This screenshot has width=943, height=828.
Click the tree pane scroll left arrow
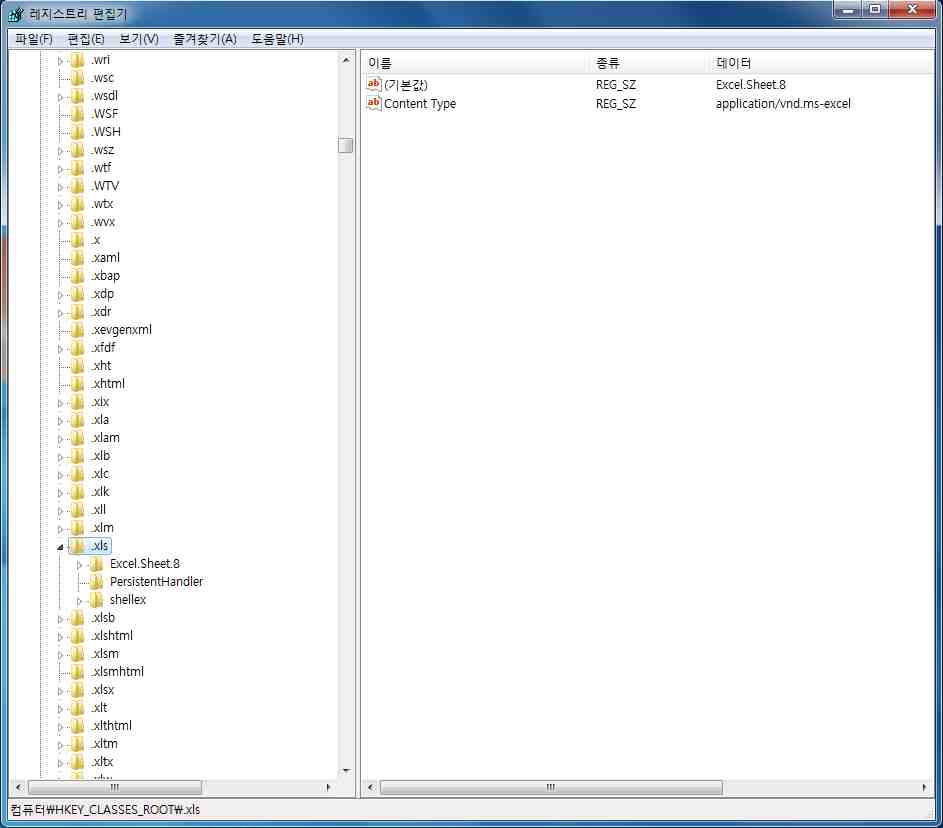click(x=18, y=787)
